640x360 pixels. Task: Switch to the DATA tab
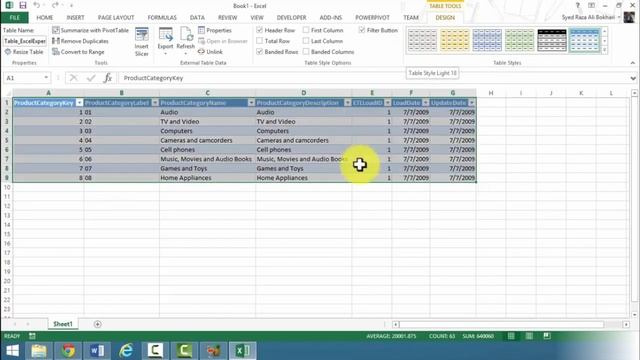tap(197, 18)
